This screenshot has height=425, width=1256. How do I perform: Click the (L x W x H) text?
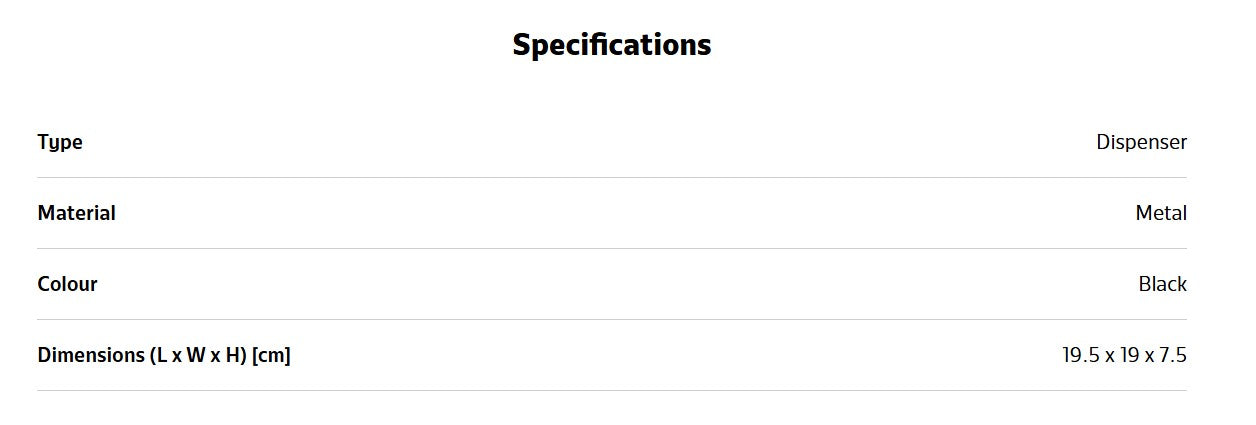coord(198,355)
